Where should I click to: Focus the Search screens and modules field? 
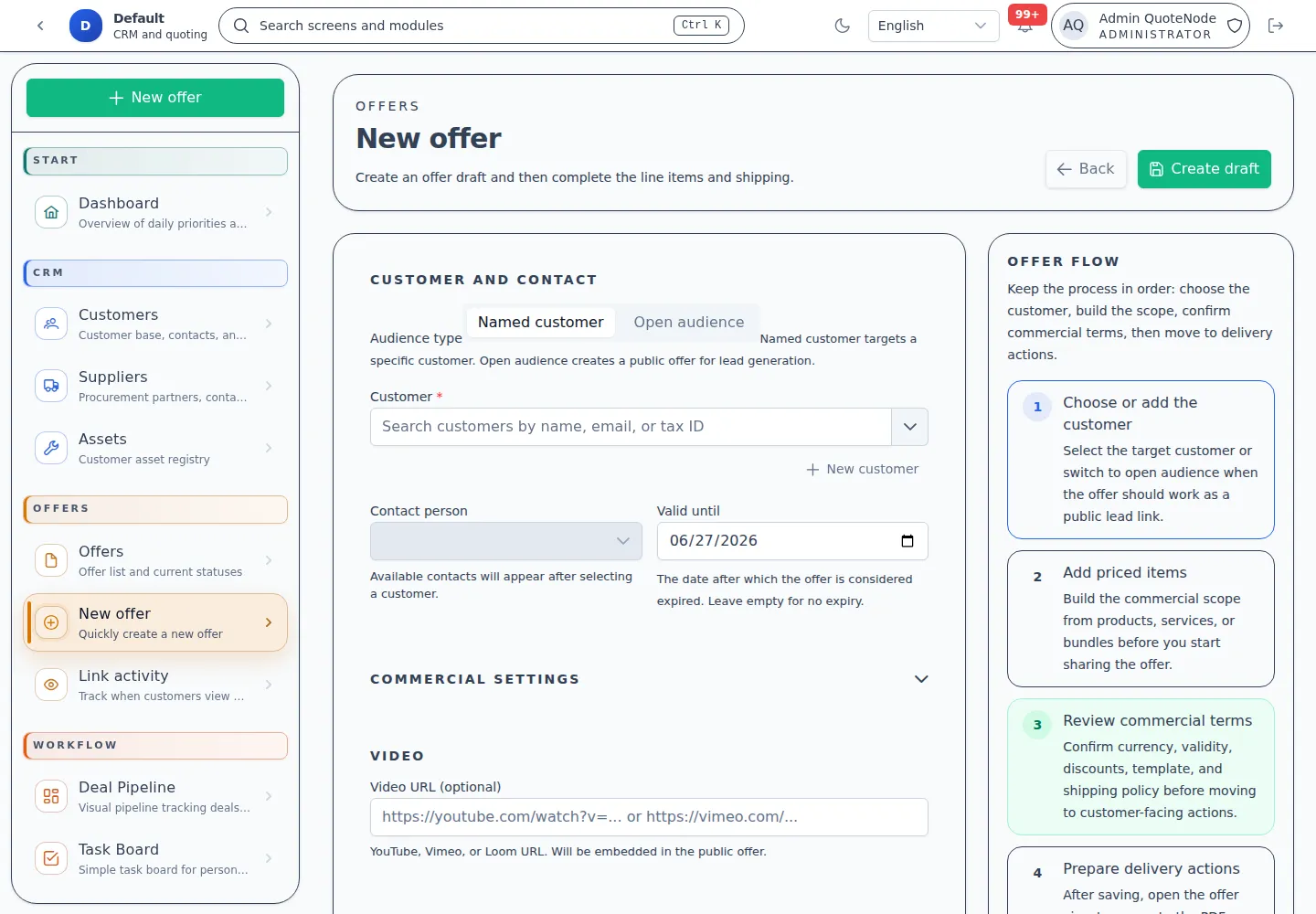pos(482,26)
